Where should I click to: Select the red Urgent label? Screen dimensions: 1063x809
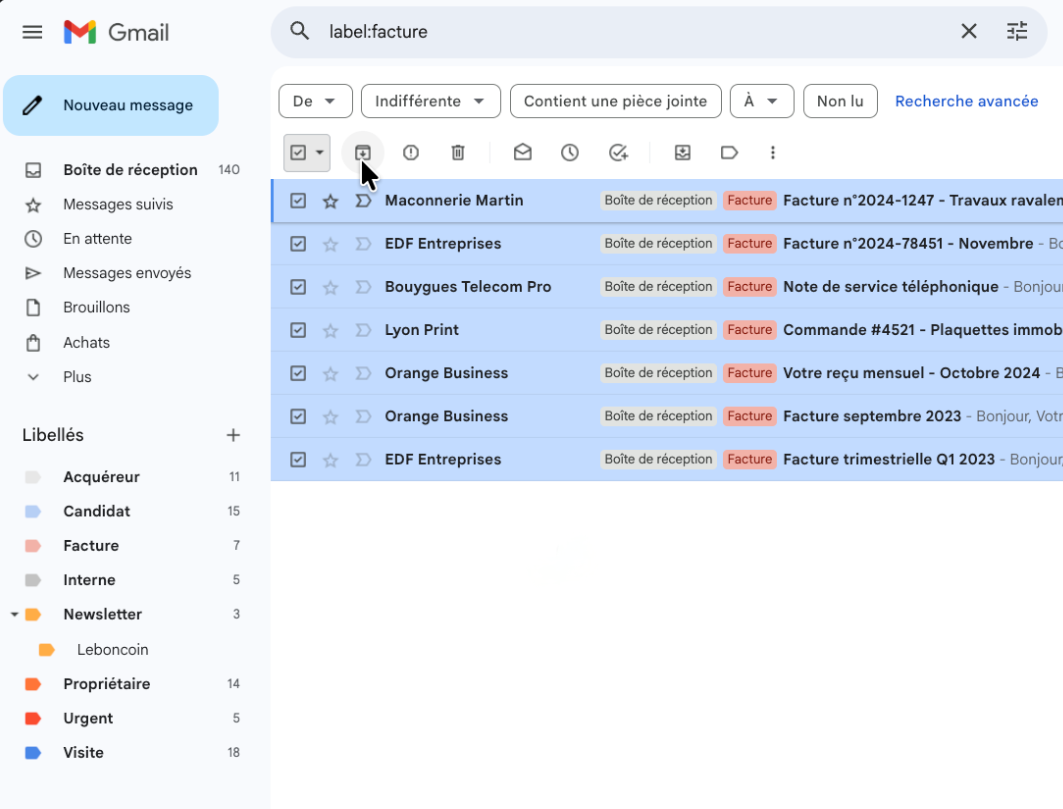pyautogui.click(x=88, y=718)
